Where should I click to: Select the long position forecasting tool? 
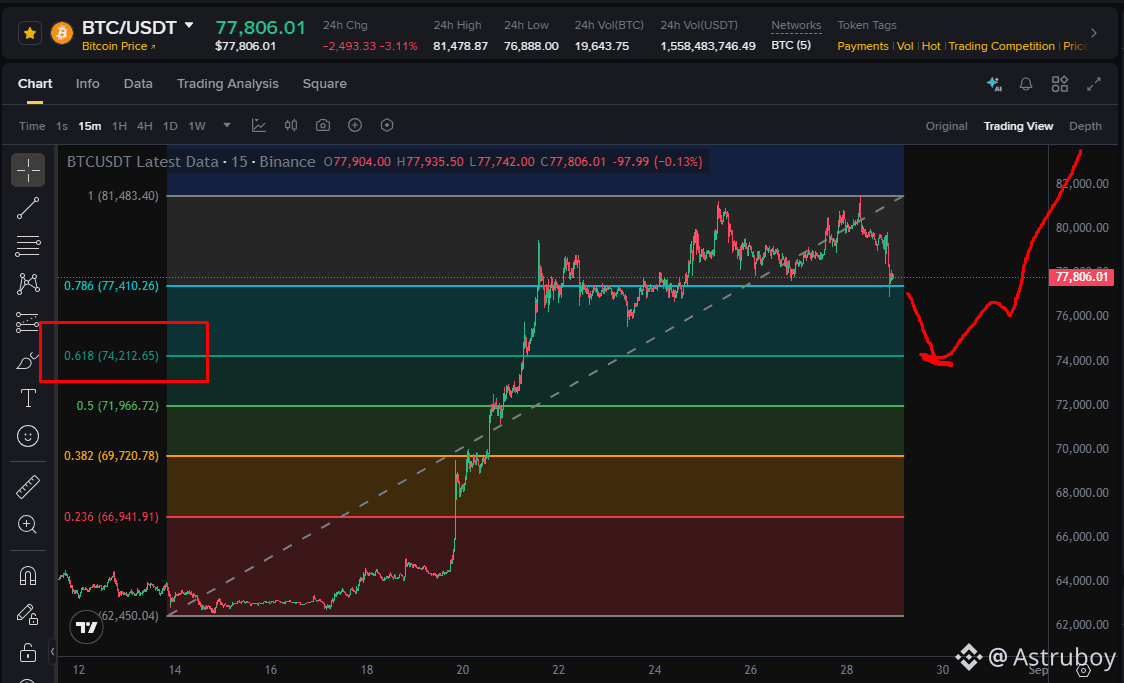click(28, 322)
